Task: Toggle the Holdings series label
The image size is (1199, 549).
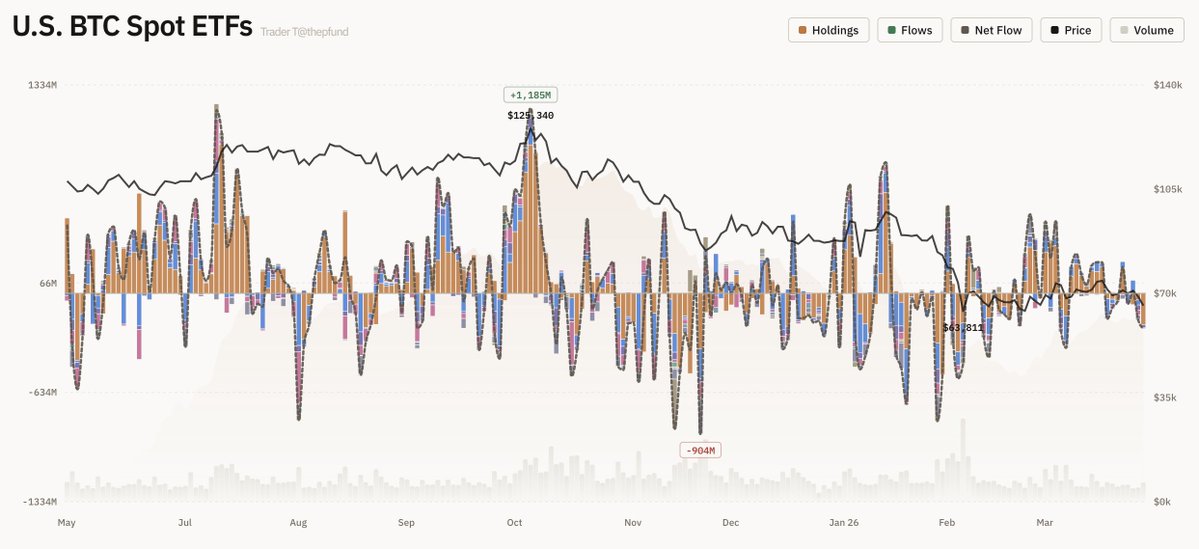Action: [835, 30]
